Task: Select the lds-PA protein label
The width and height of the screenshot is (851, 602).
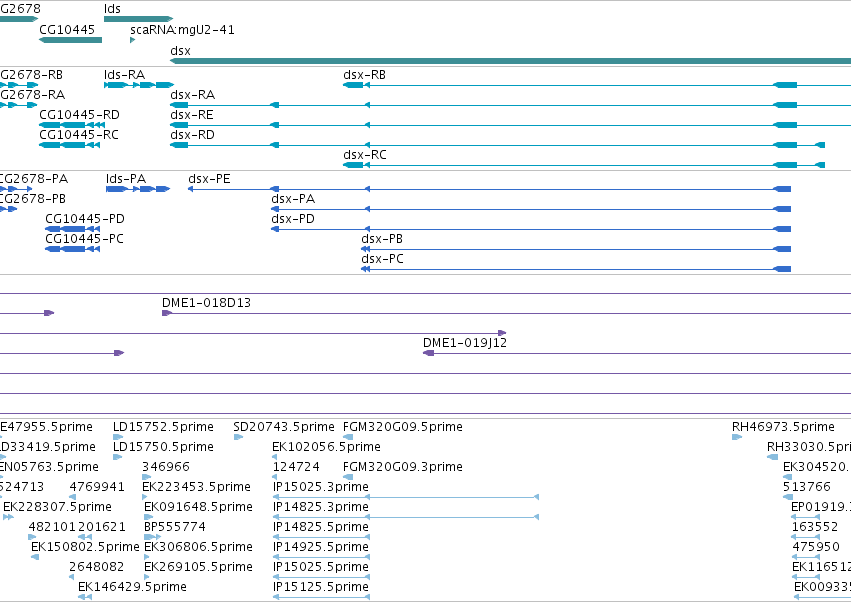Action: click(126, 179)
